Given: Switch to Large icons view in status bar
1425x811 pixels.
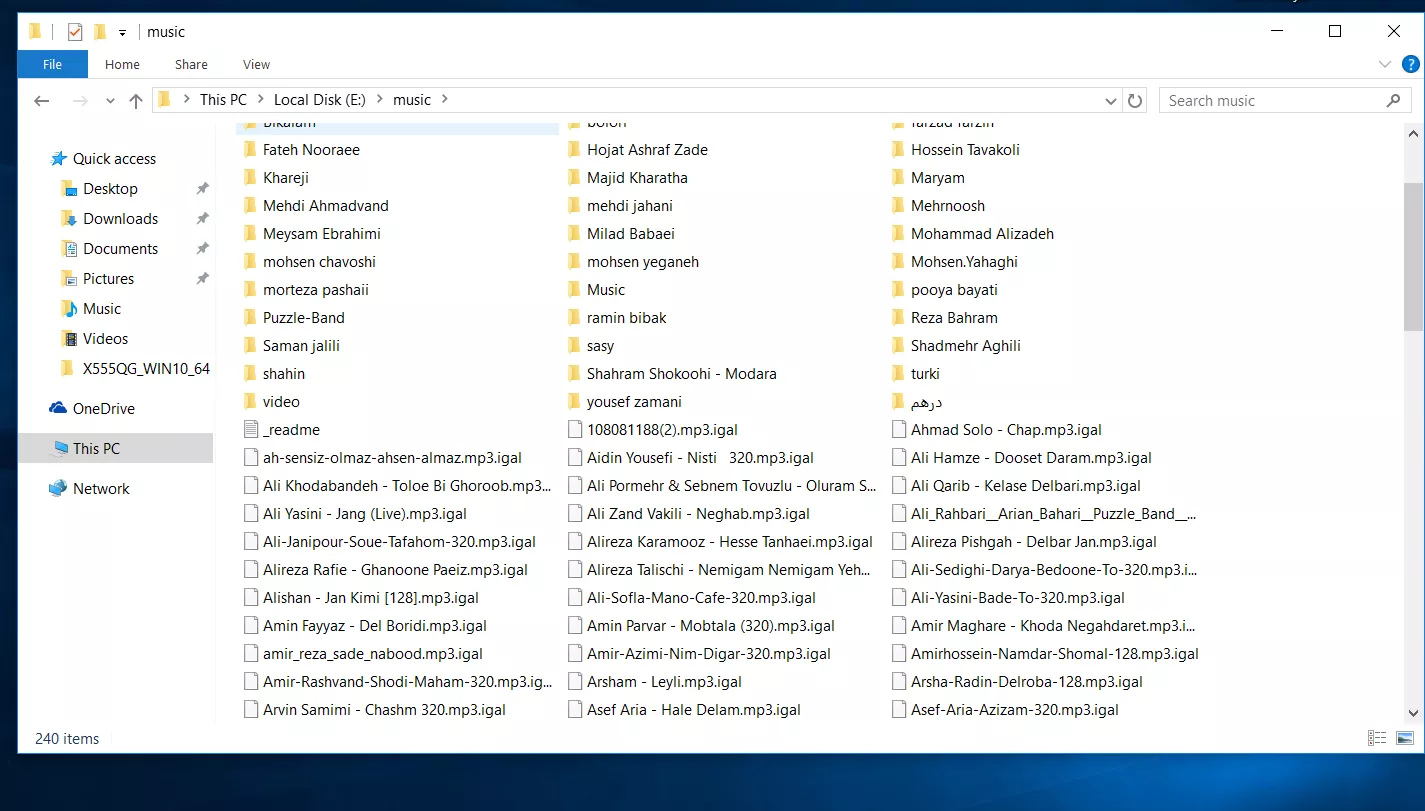Looking at the screenshot, I should [x=1405, y=738].
